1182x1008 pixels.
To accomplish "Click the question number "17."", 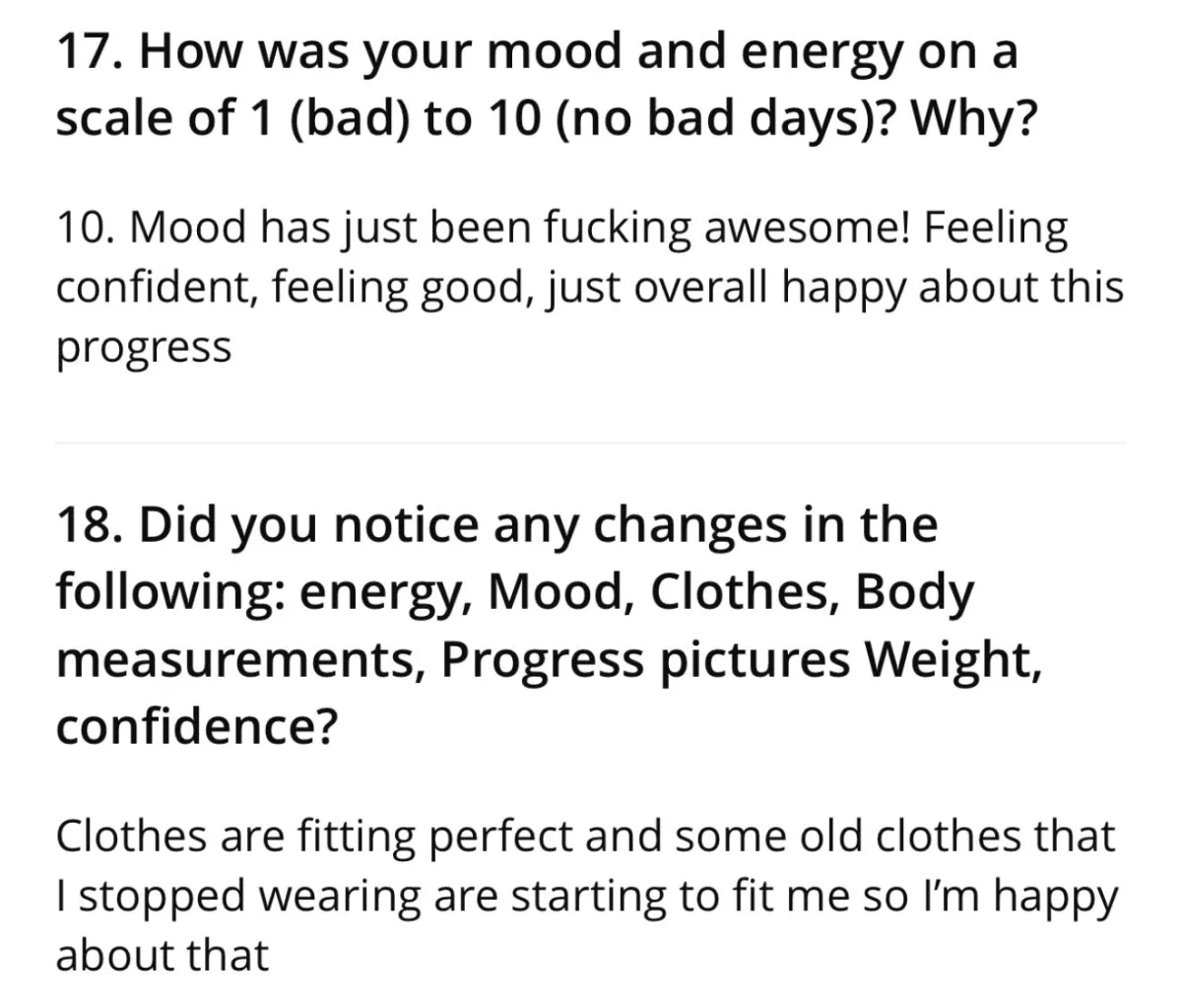I will tap(91, 51).
